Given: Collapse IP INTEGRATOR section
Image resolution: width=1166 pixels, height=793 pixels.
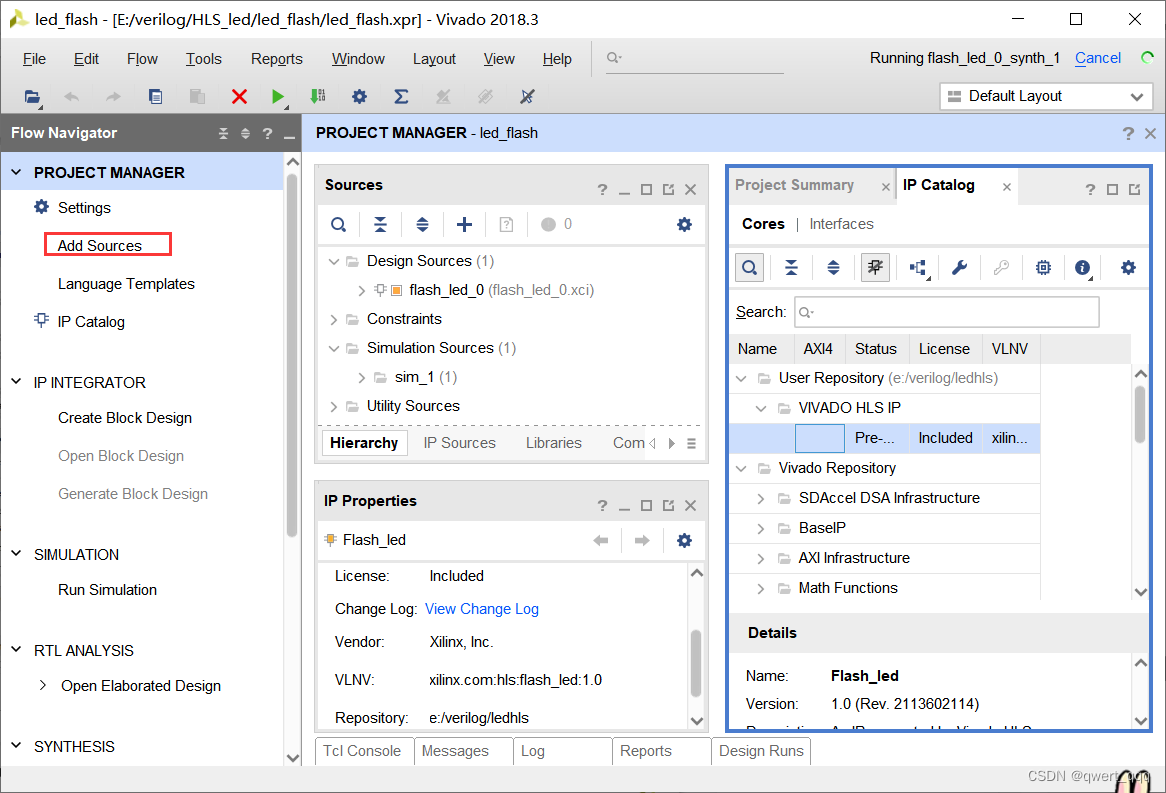Looking at the screenshot, I should pyautogui.click(x=16, y=382).
